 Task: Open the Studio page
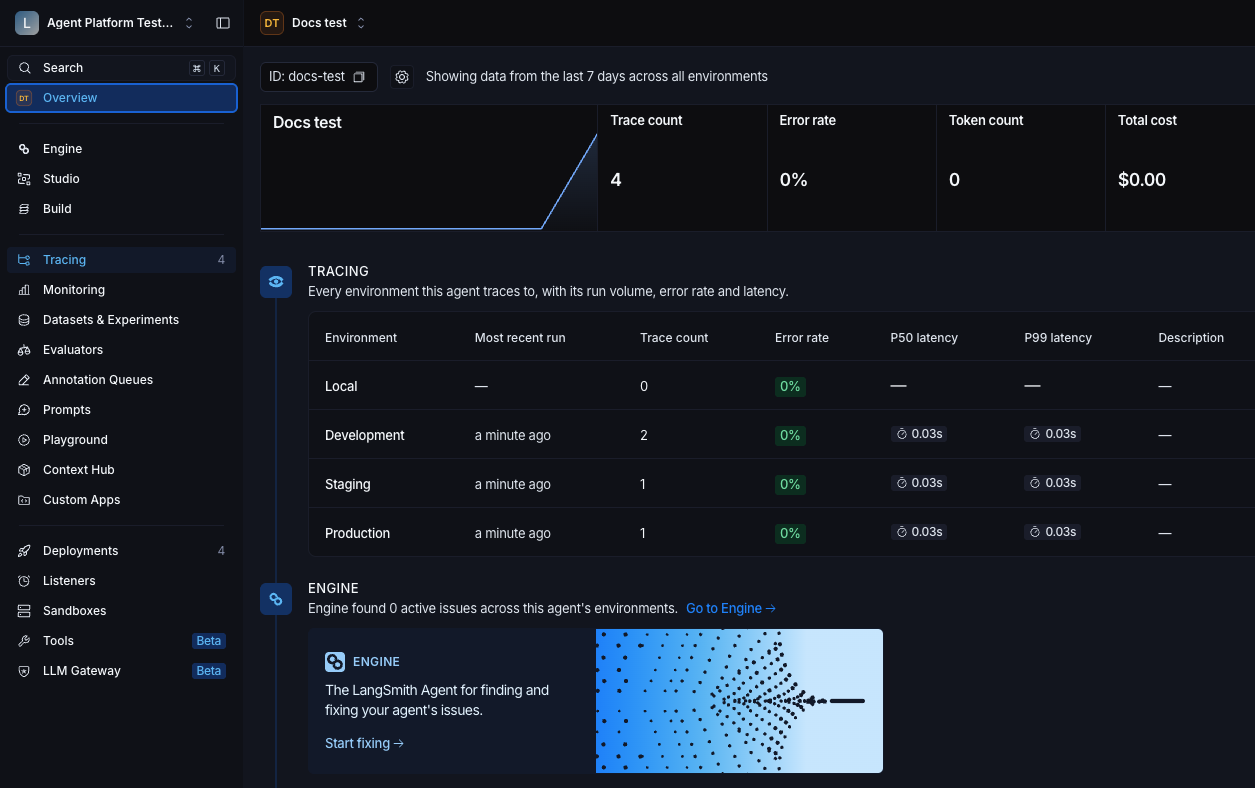pyautogui.click(x=122, y=179)
